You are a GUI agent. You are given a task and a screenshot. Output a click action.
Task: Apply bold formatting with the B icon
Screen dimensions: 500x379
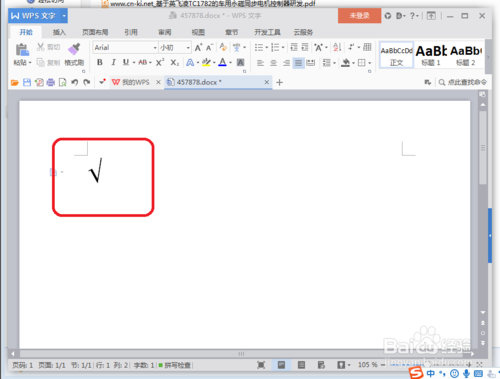(x=99, y=62)
